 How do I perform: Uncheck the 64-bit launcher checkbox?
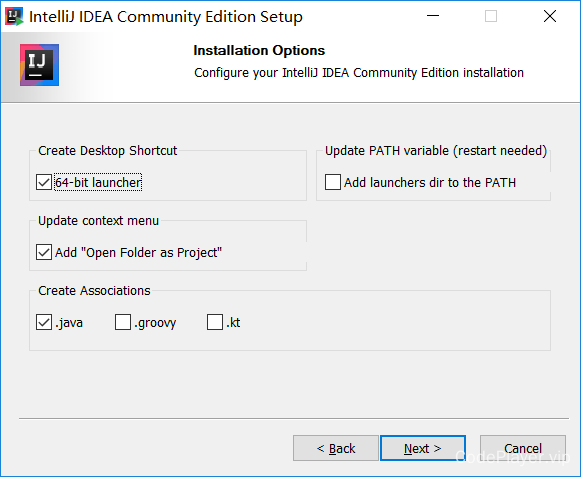point(44,182)
